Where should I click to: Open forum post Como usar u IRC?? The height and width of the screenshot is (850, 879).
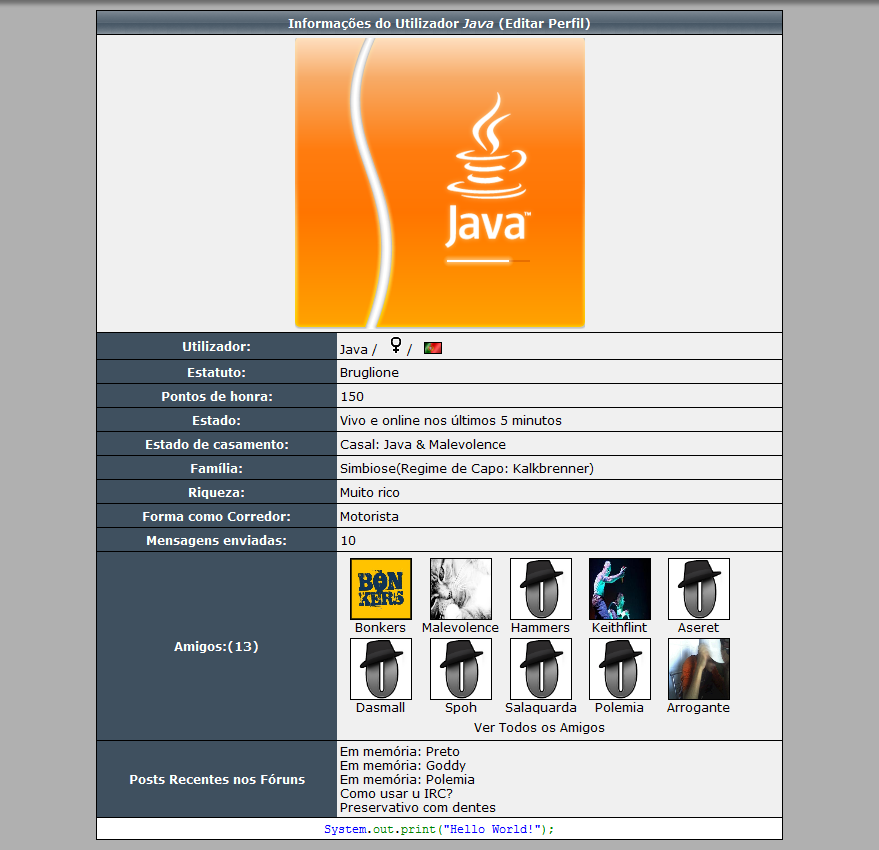(396, 793)
